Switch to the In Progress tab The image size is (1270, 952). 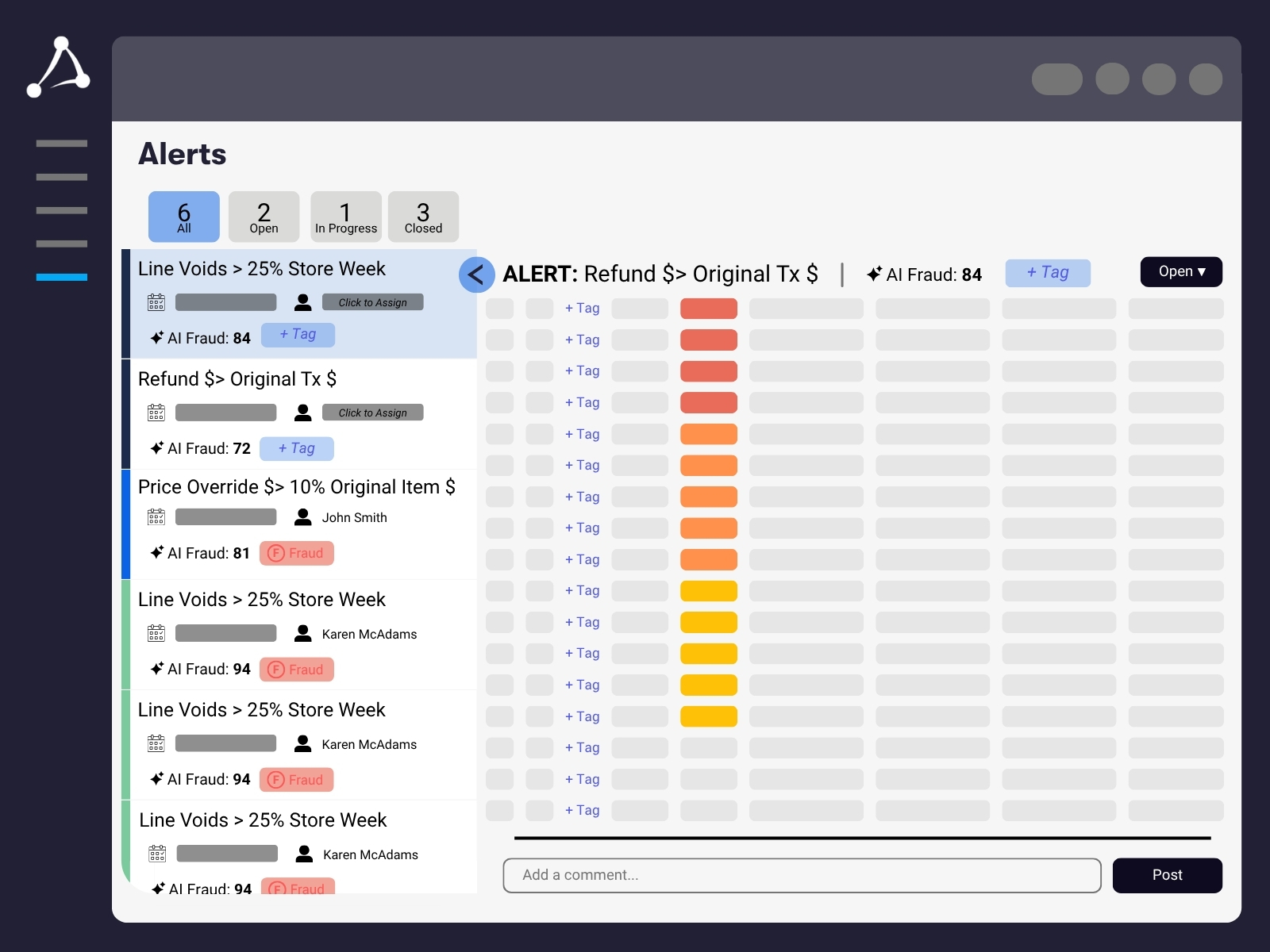click(x=345, y=217)
